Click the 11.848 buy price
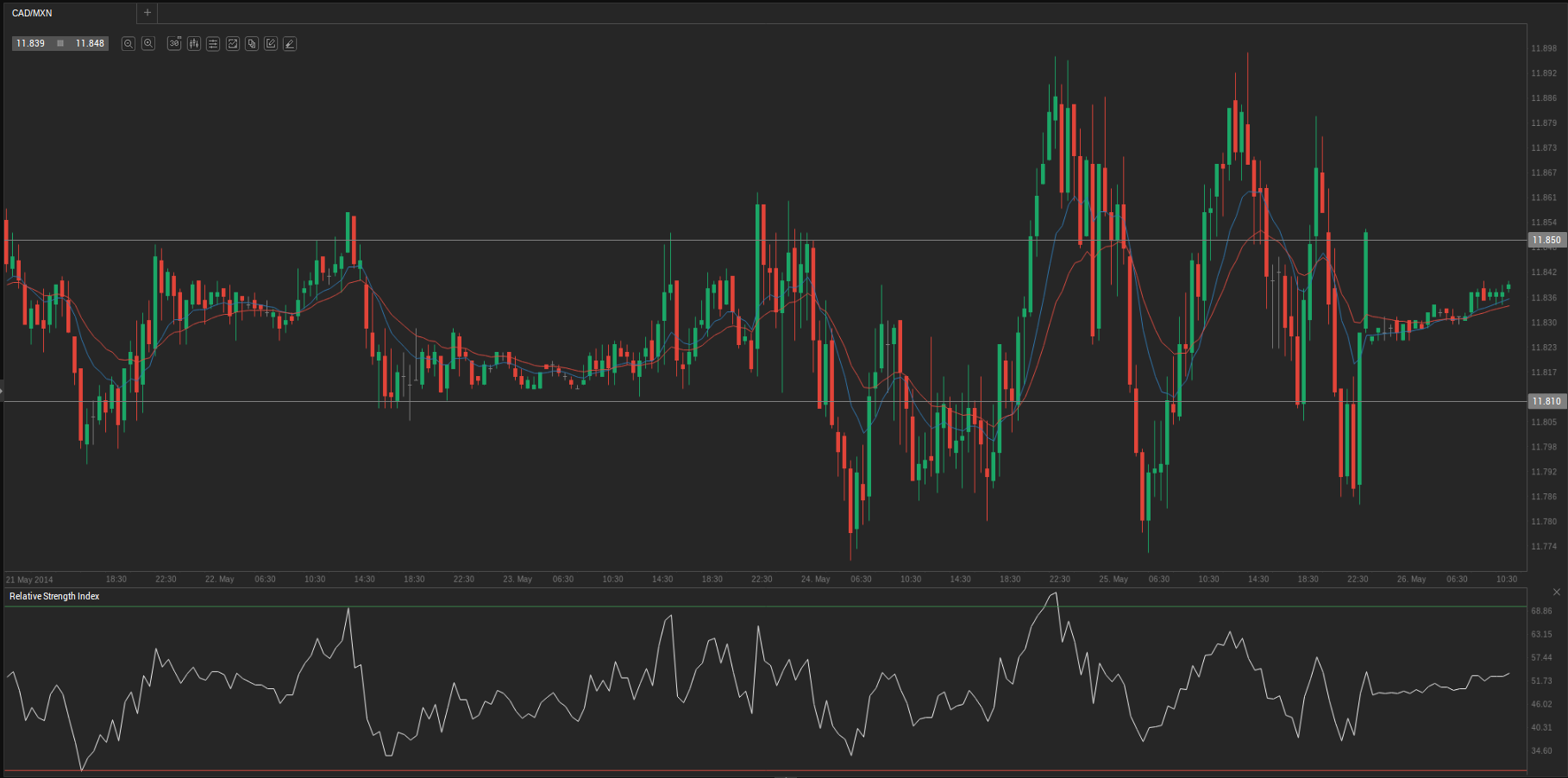1568x778 pixels. [90, 43]
